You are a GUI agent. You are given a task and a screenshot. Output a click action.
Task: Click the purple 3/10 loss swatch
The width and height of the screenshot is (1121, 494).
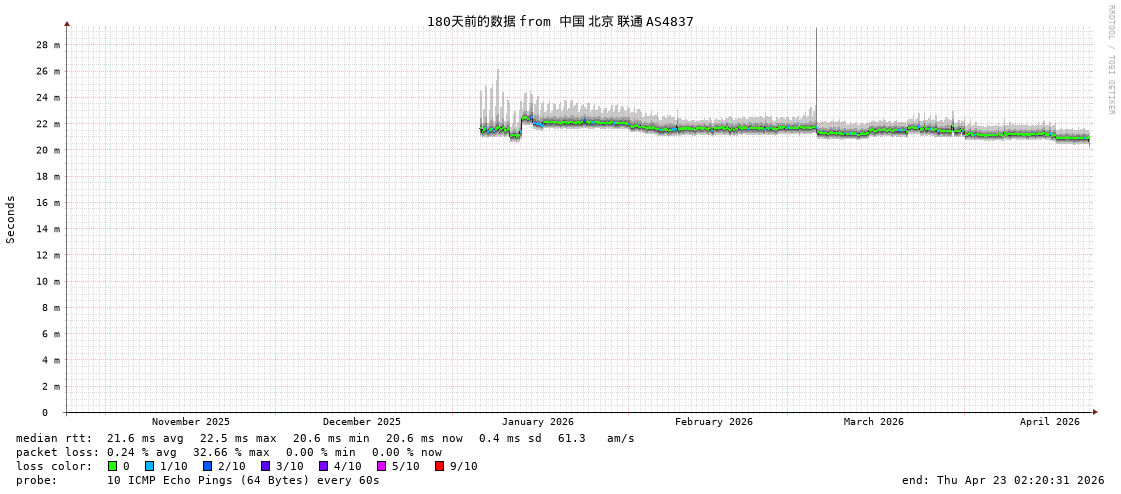coord(265,466)
